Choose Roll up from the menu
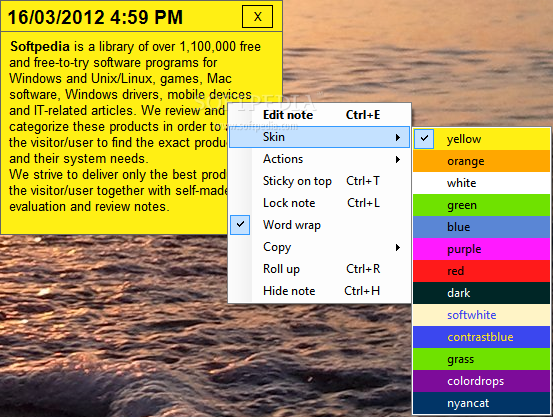The image size is (553, 417). click(320, 269)
